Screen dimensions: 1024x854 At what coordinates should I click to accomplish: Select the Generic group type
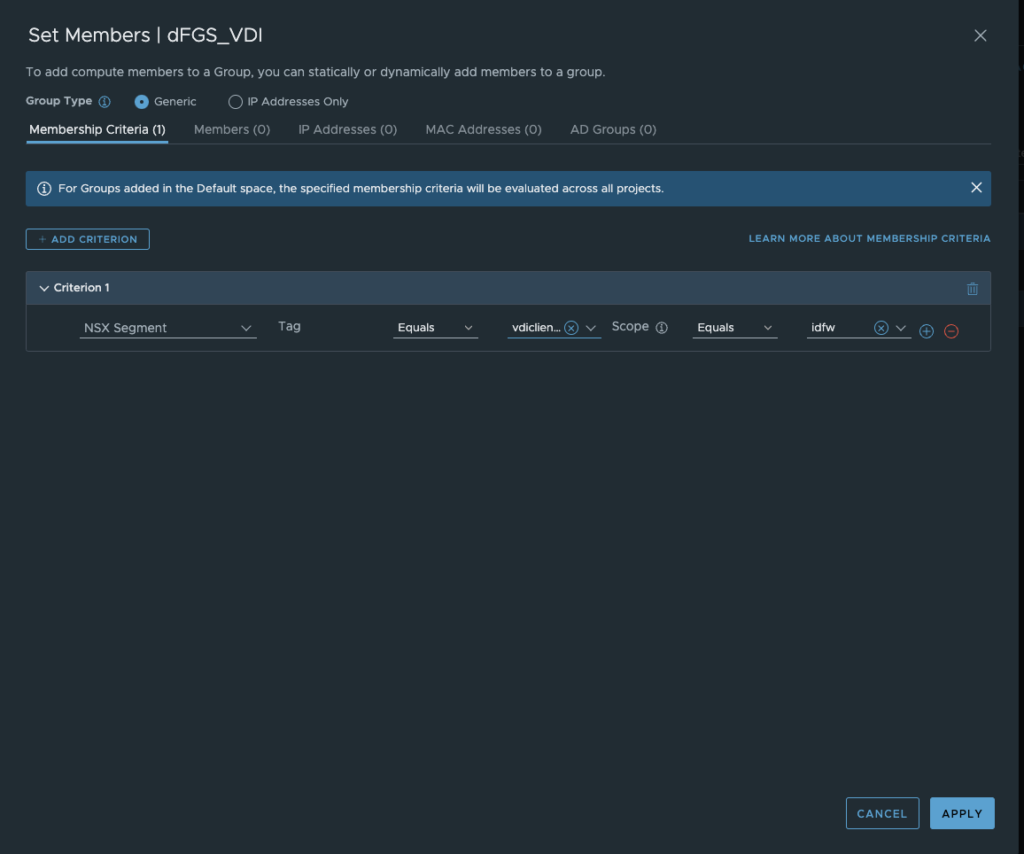[142, 102]
